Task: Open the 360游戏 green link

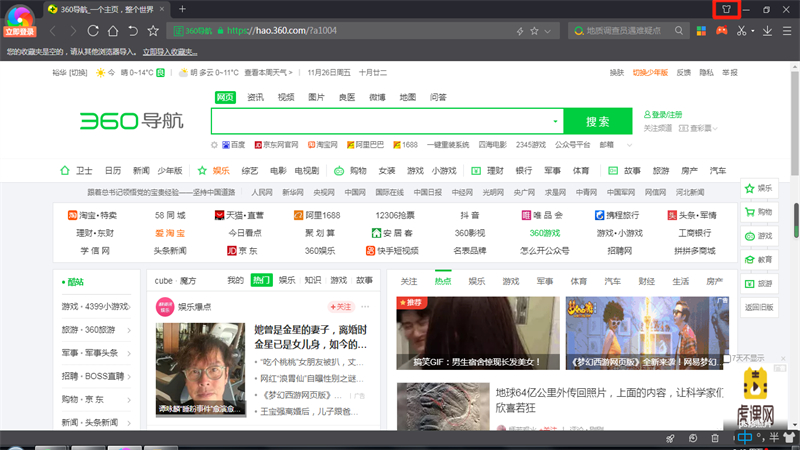Action: (x=544, y=233)
